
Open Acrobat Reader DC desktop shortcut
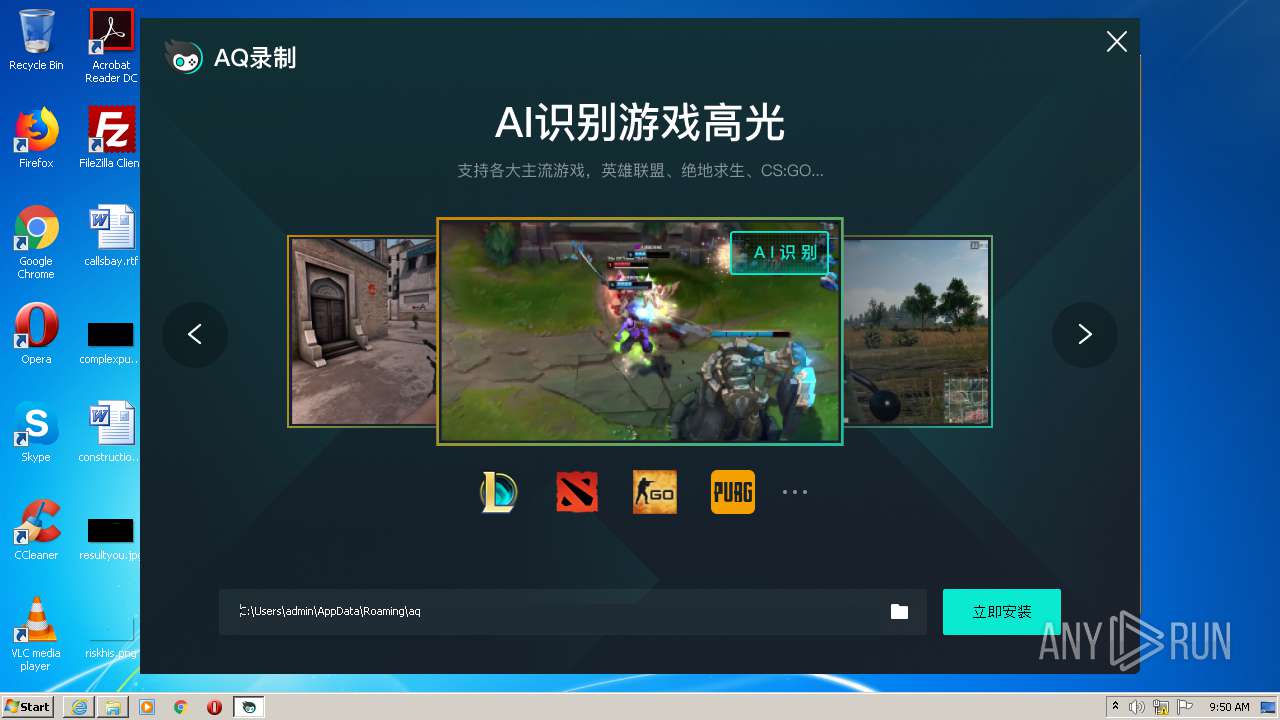click(111, 46)
